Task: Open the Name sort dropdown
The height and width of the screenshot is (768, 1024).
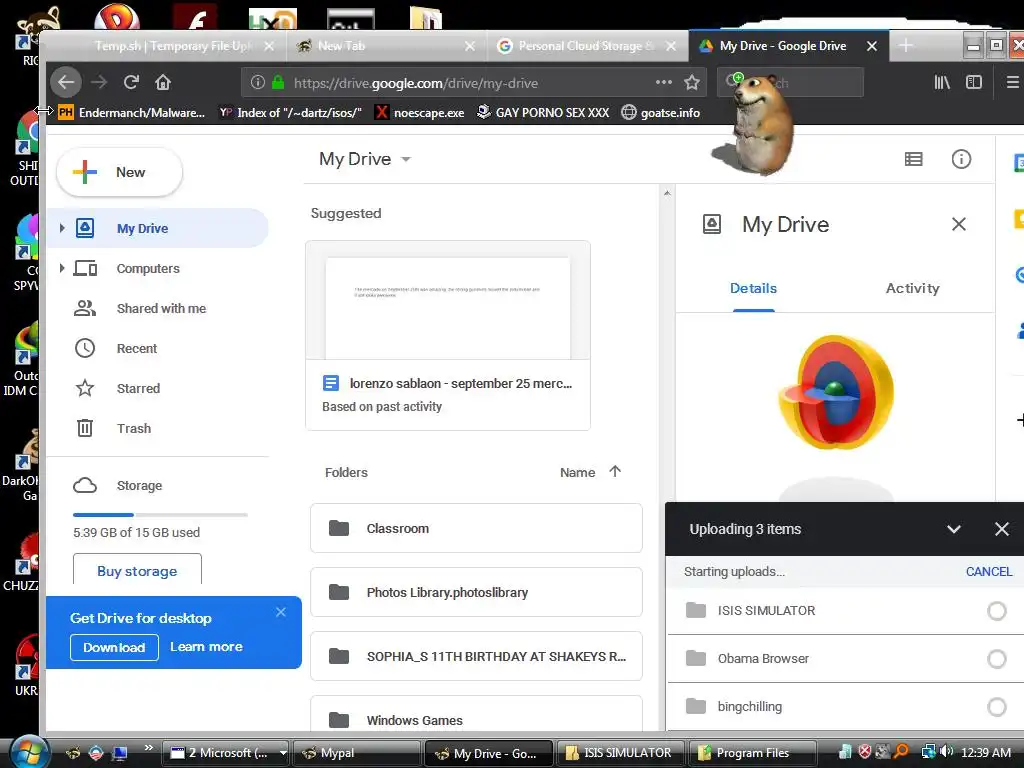Action: click(577, 472)
